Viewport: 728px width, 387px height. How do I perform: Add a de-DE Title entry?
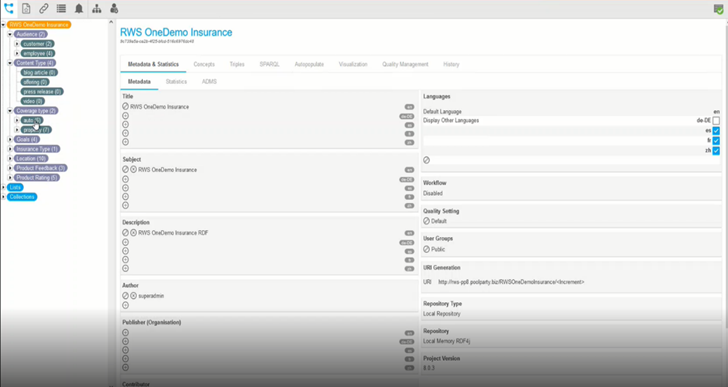point(125,116)
